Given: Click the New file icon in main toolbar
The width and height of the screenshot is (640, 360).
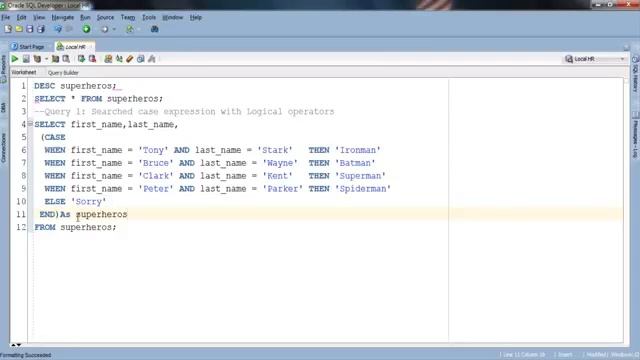Looking at the screenshot, I should click(8, 29).
